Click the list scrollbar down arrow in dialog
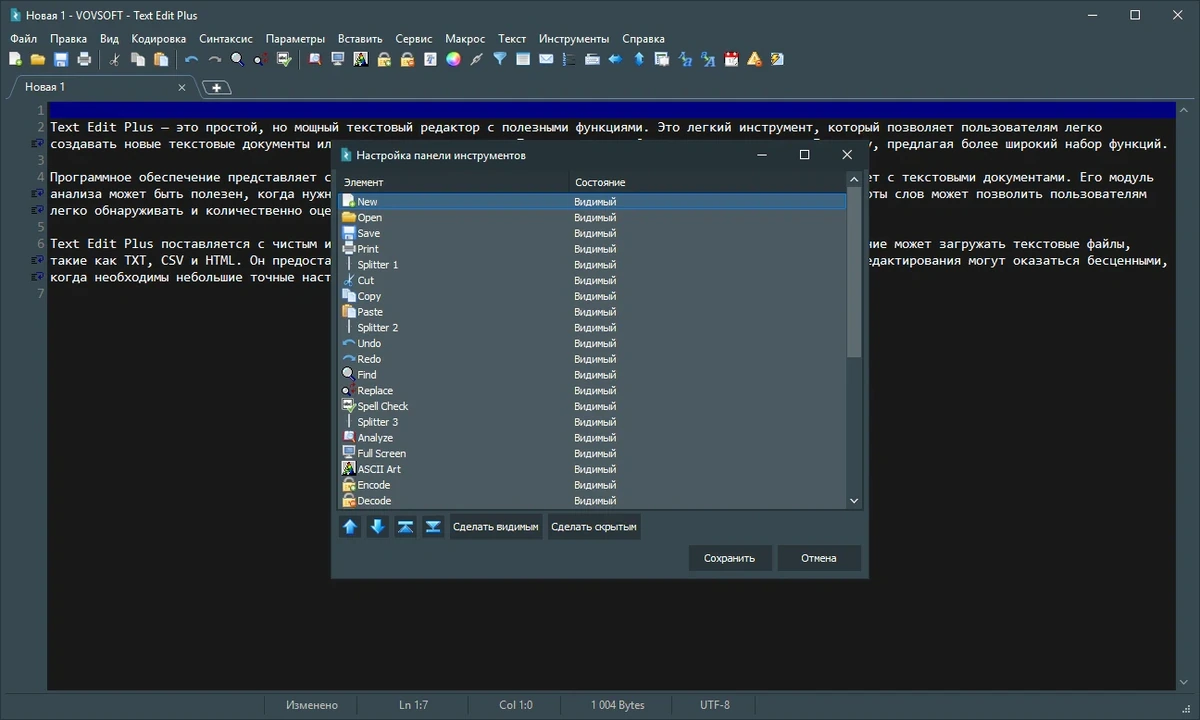Viewport: 1200px width, 720px height. [x=854, y=501]
